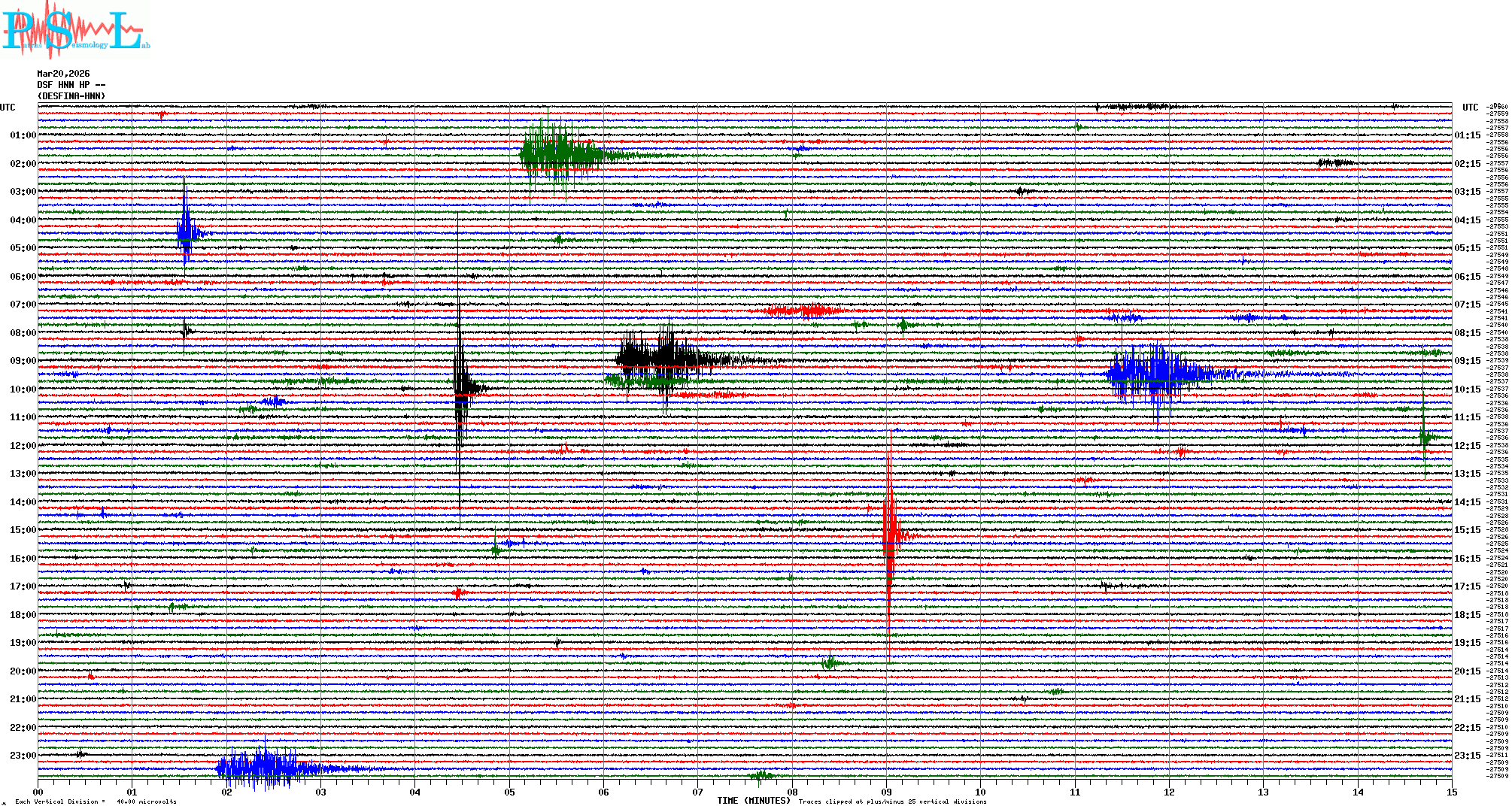The image size is (1512, 812).
Task: Select the 09:00 hour label on left axis
Action: pos(23,361)
